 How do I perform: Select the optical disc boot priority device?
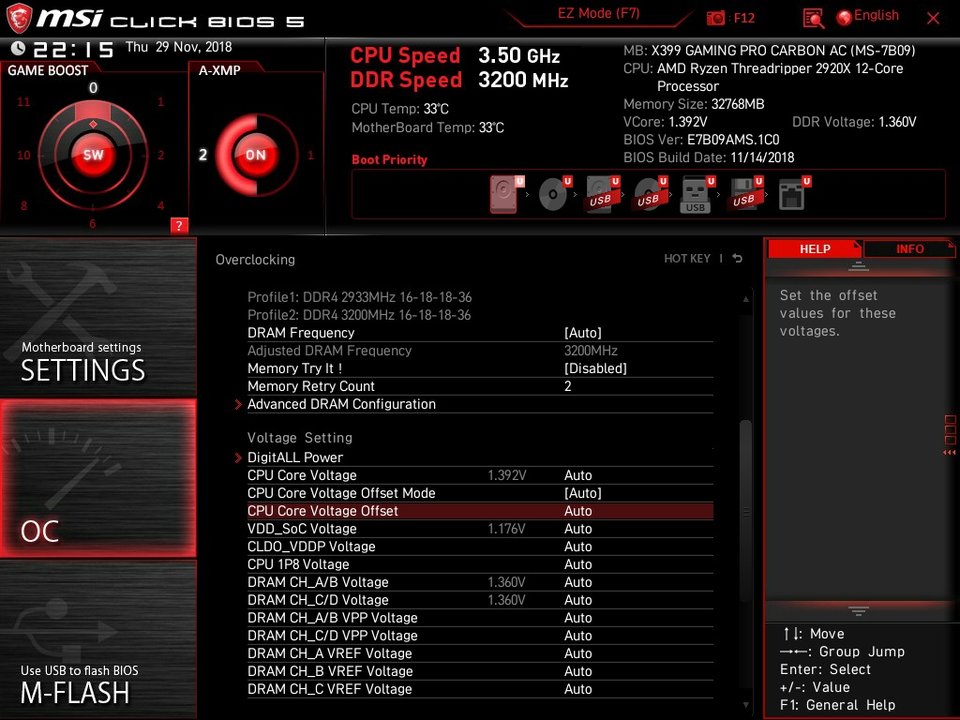click(x=555, y=195)
